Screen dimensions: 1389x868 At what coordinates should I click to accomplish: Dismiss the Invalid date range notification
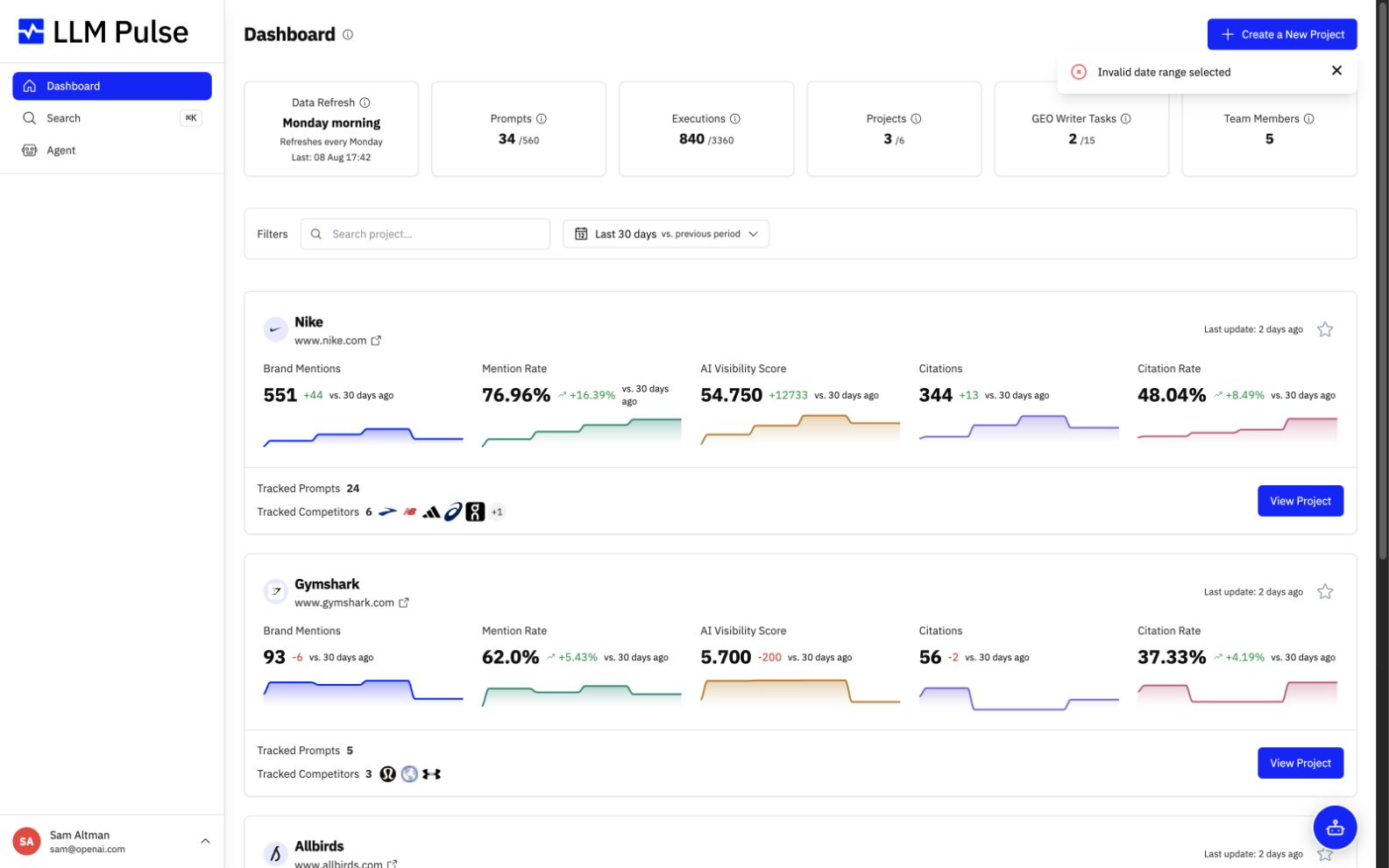click(1336, 71)
